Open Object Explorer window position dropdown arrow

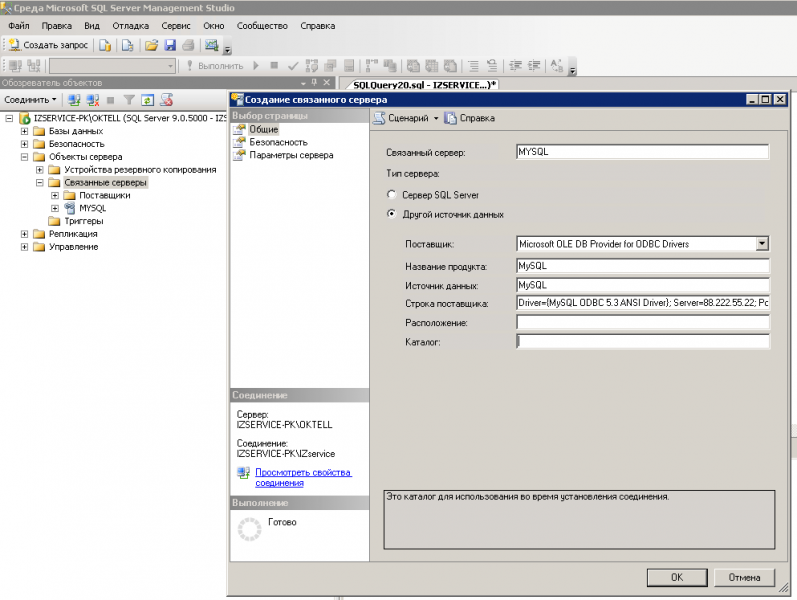tap(303, 83)
